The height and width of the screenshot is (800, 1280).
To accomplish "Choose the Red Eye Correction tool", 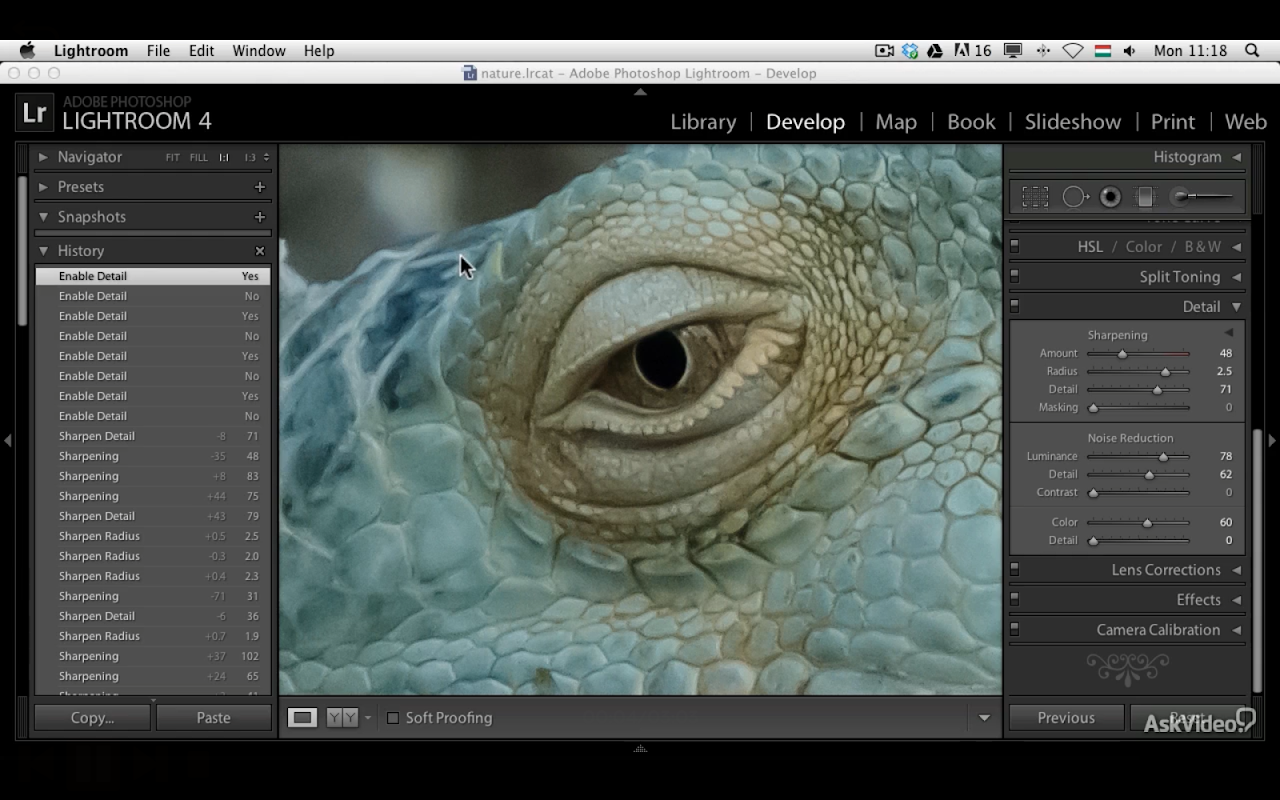I will (x=1110, y=197).
